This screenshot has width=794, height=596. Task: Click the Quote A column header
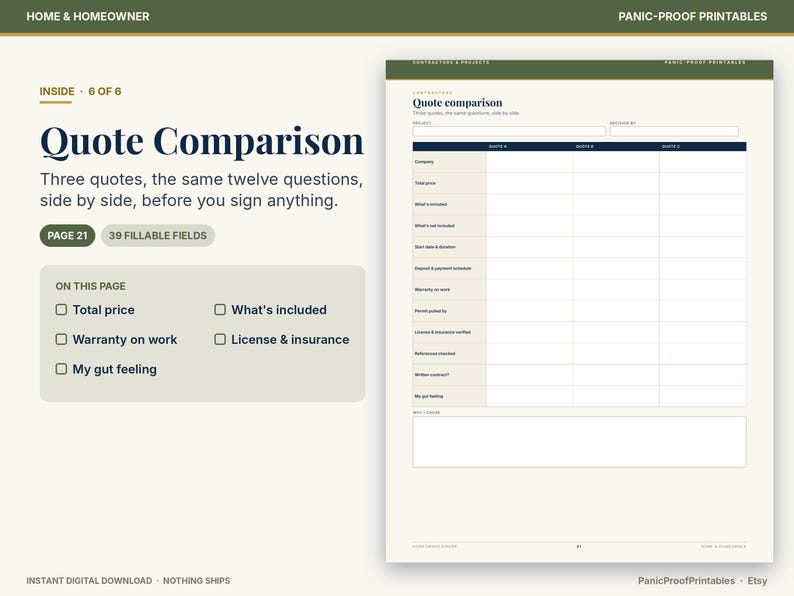(x=498, y=146)
